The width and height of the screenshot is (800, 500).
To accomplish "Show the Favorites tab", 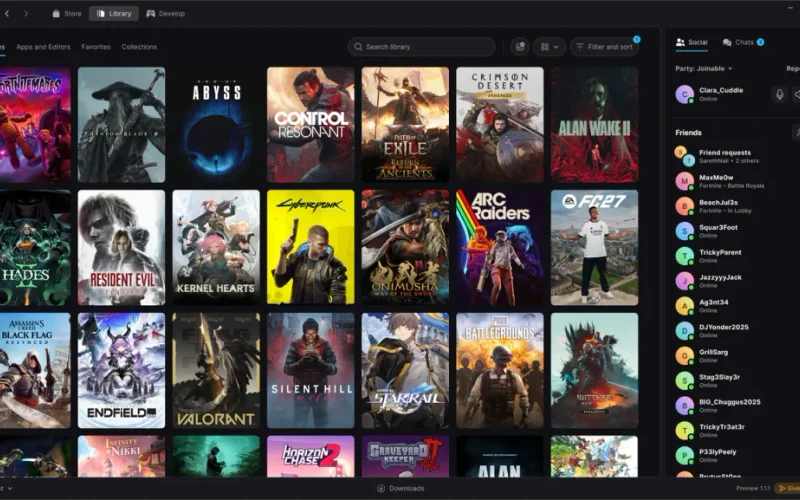I will (x=96, y=47).
